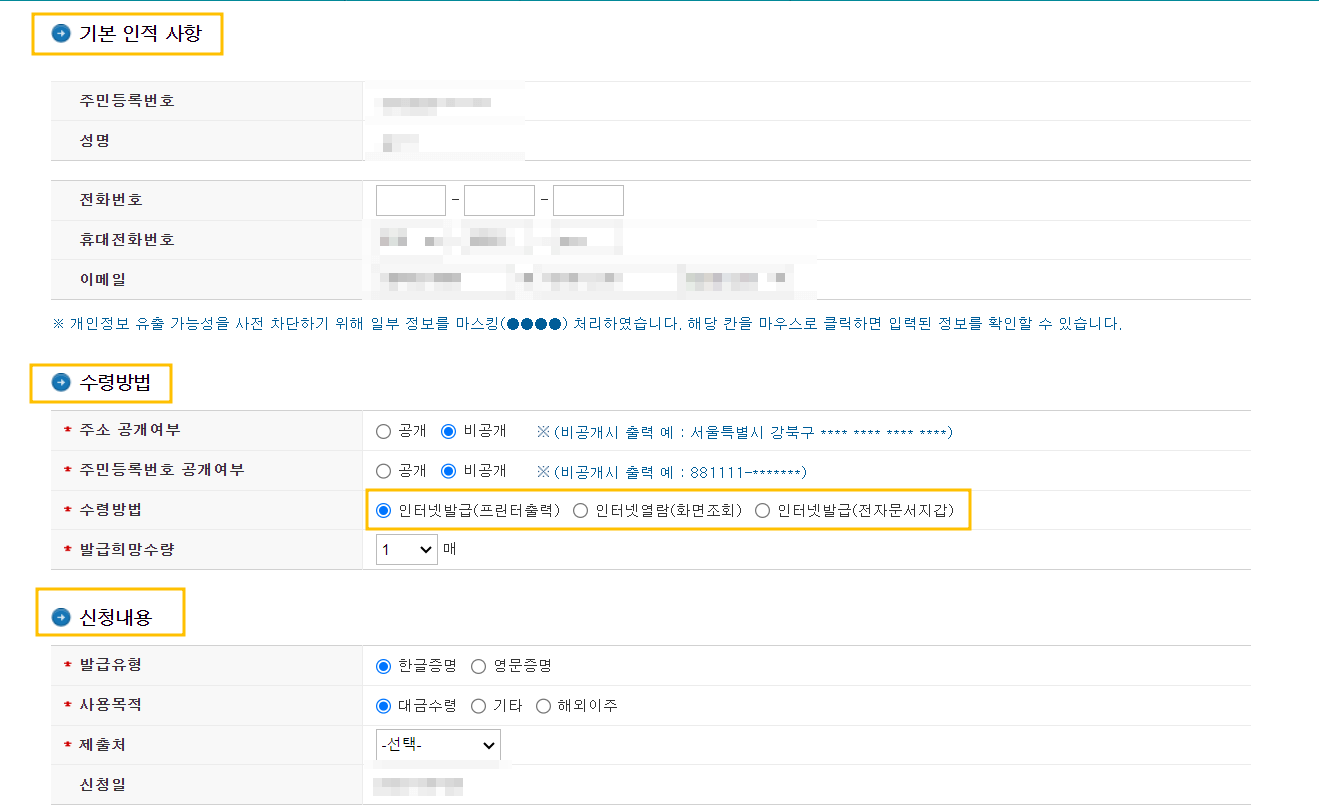Open the 발급희망수량 quantity dropdown
1319x812 pixels.
406,549
